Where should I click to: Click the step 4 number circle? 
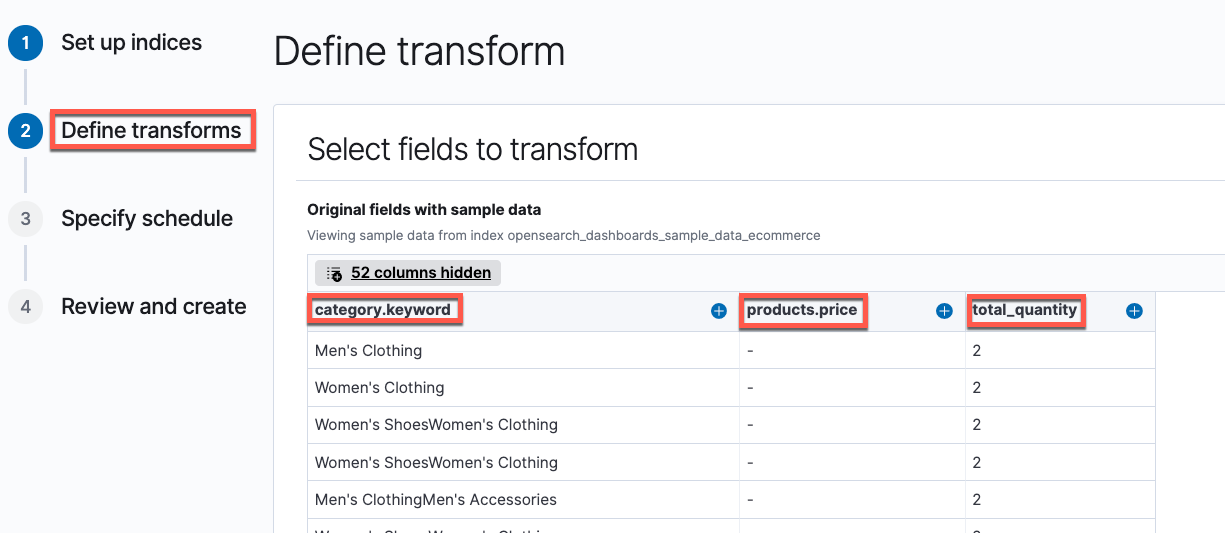point(25,307)
